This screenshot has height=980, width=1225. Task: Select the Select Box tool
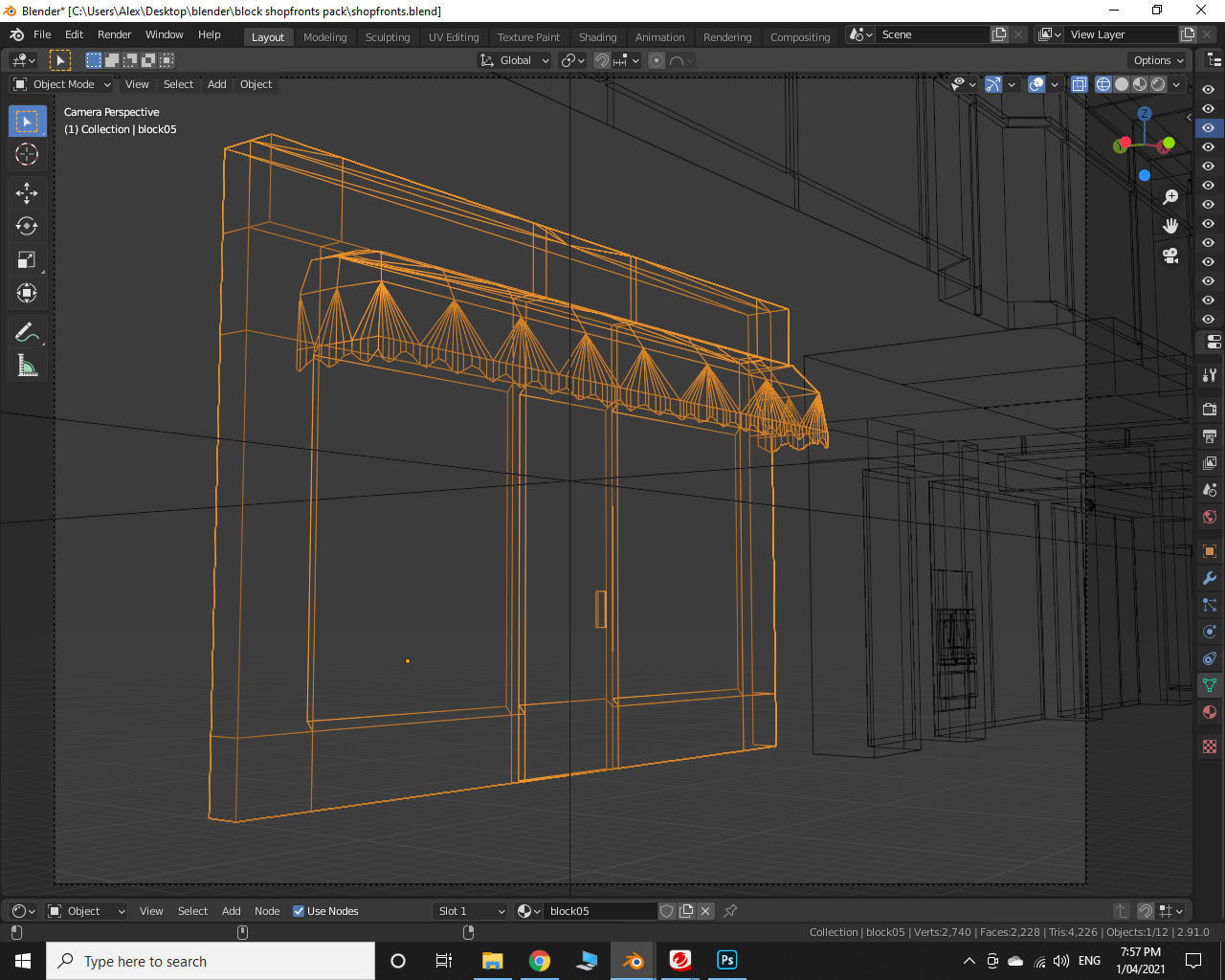[27, 122]
